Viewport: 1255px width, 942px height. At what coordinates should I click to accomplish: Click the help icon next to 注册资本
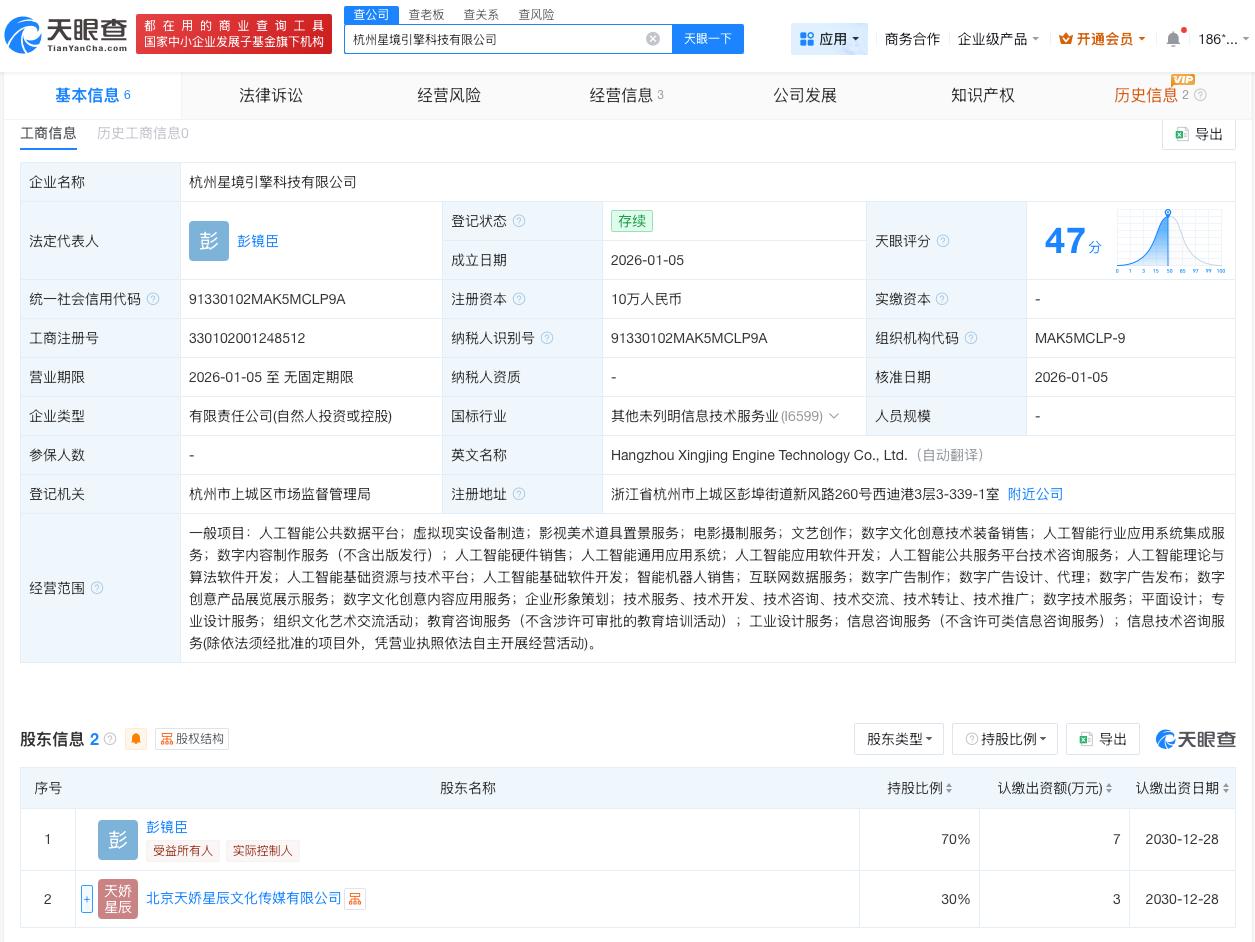520,299
